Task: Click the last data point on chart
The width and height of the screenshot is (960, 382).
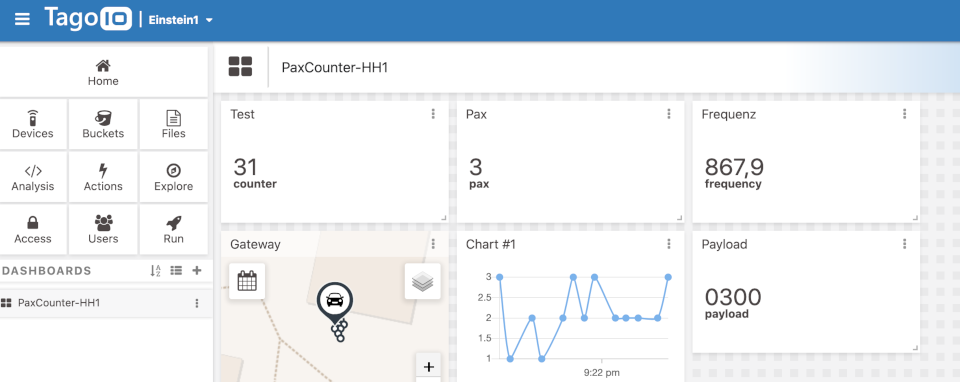Action: 668,277
